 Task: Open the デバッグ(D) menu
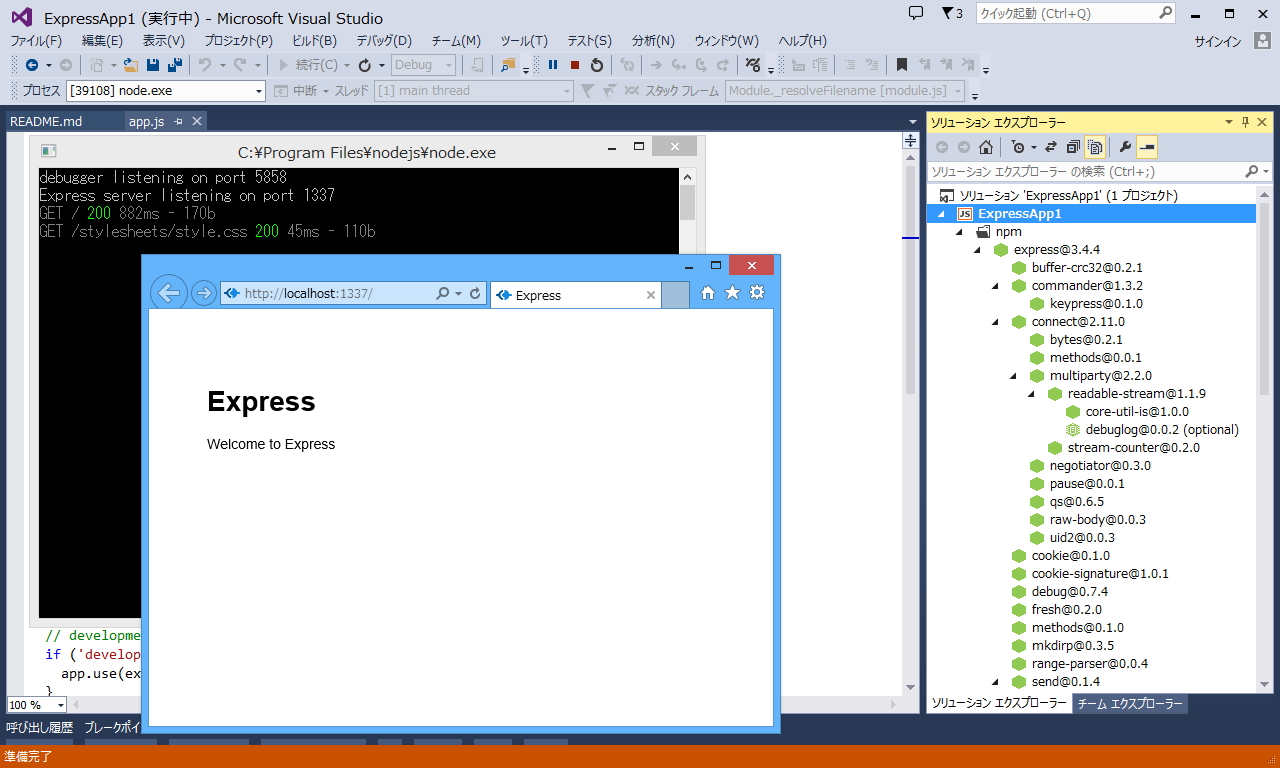pyautogui.click(x=384, y=41)
